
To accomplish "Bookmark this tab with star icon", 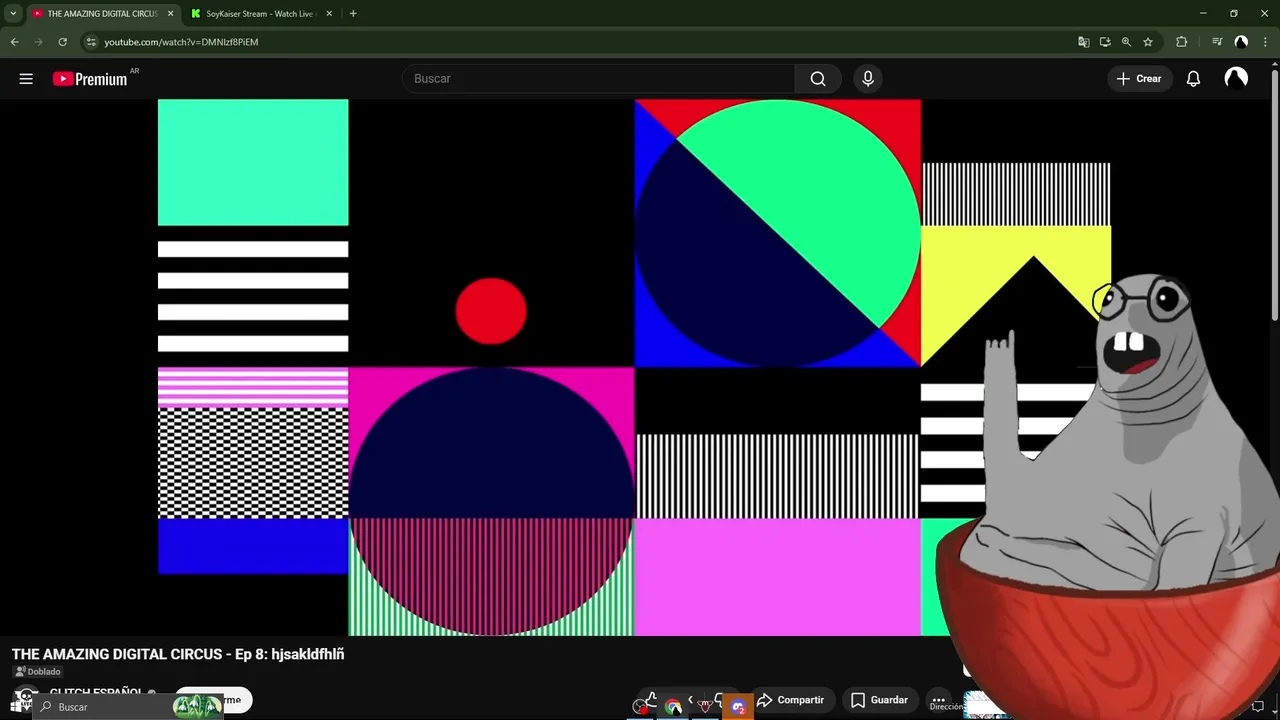I will (1148, 42).
